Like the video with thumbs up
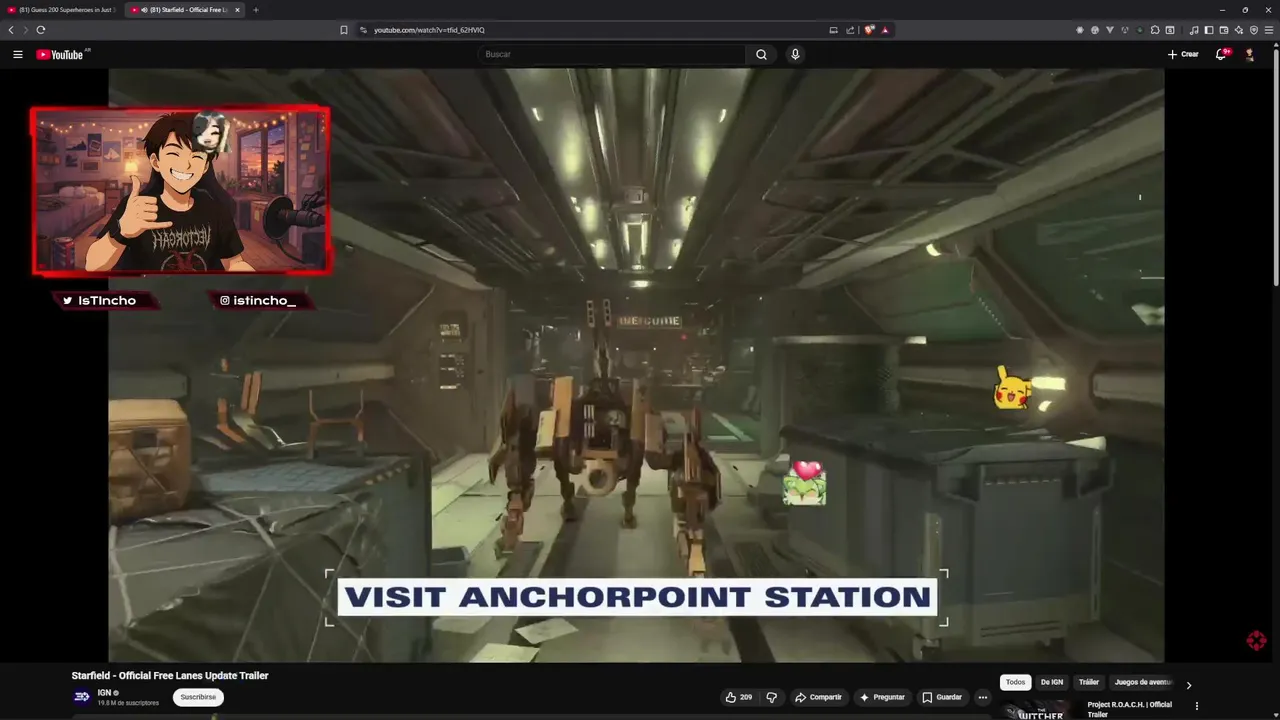 pos(739,697)
